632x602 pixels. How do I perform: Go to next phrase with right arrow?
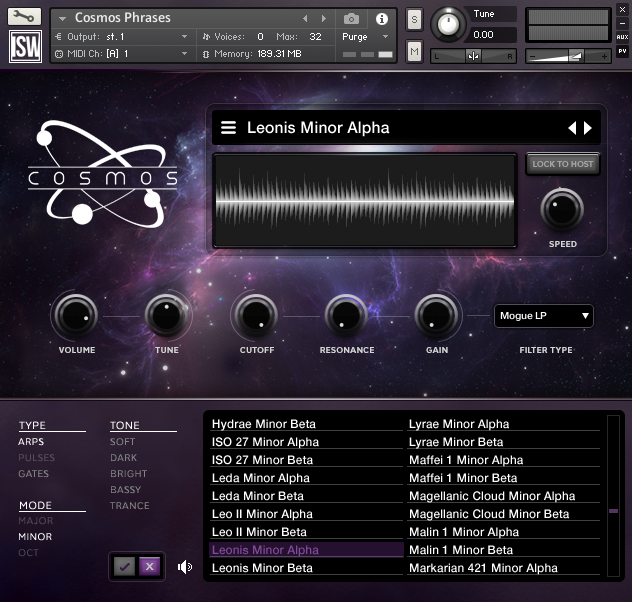[x=588, y=128]
